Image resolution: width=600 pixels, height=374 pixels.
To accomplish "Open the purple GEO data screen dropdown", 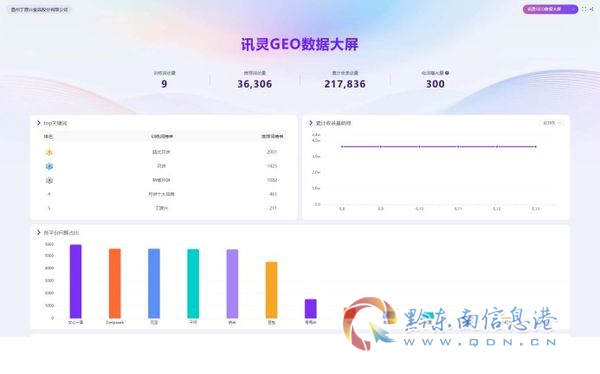I will tap(550, 9).
